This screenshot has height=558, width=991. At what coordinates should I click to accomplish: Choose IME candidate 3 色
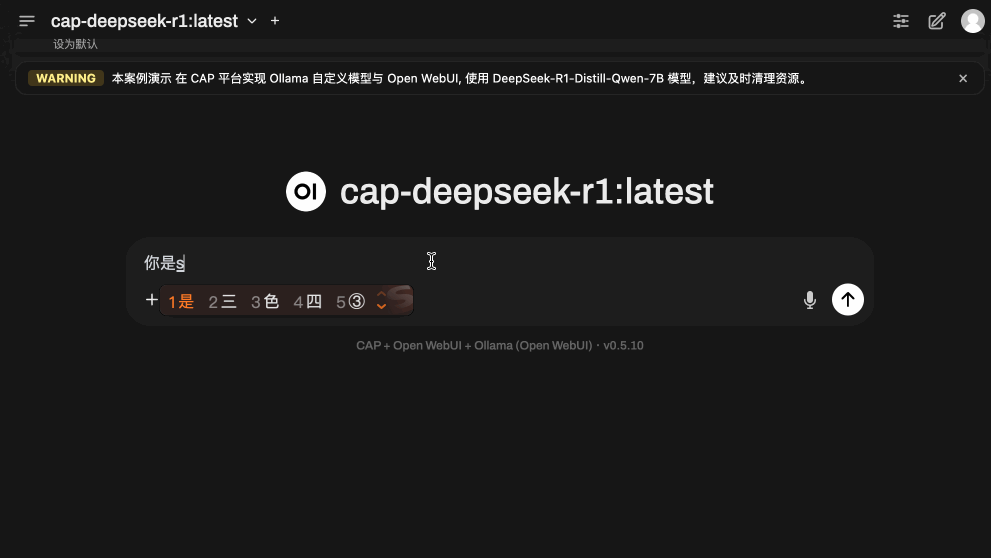[x=265, y=301]
